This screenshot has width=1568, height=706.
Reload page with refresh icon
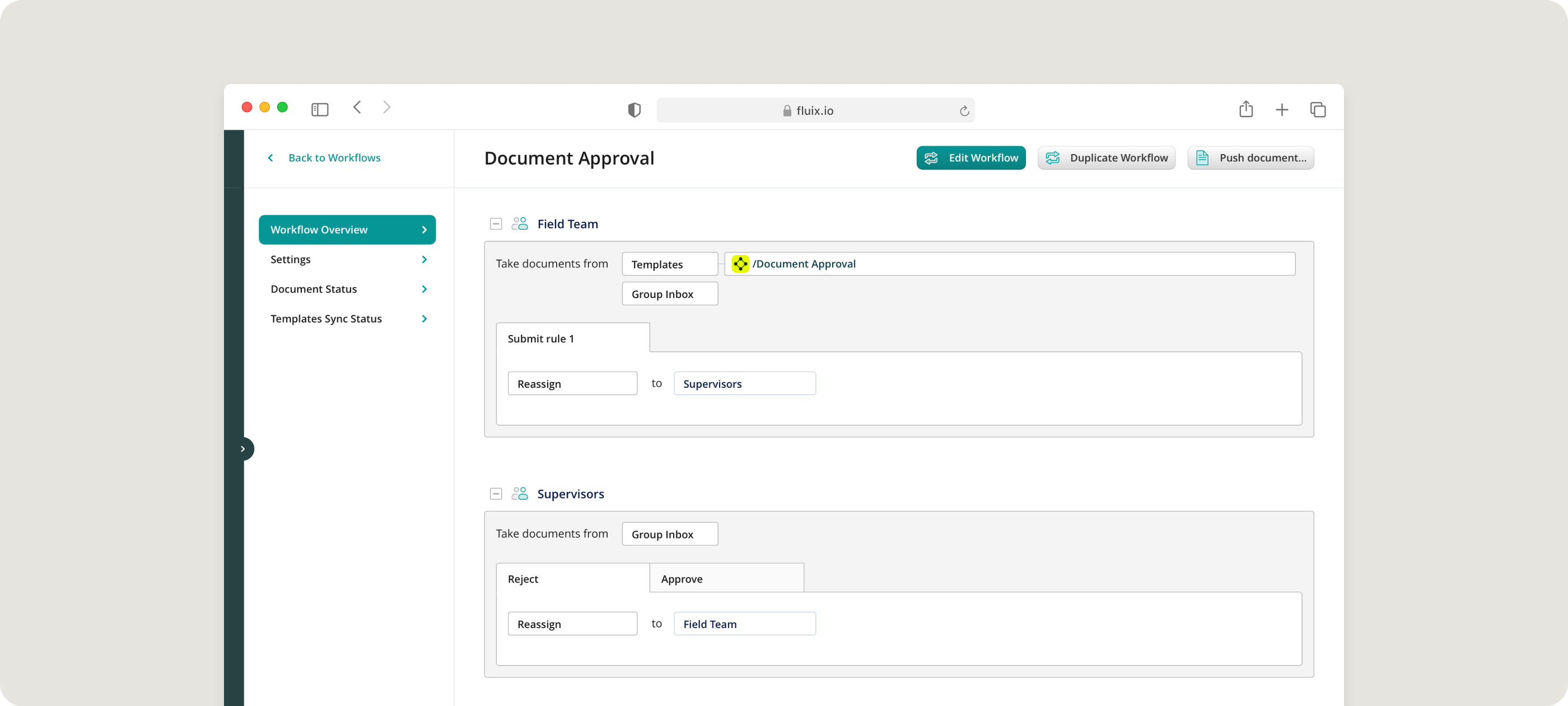[x=964, y=111]
